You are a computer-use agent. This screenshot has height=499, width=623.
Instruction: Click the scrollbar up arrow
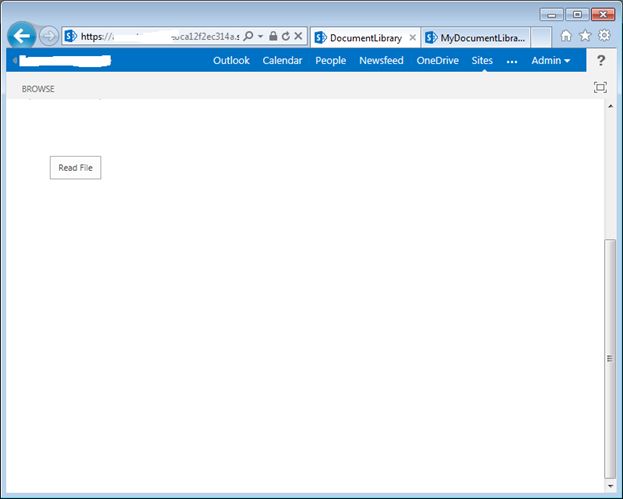610,106
